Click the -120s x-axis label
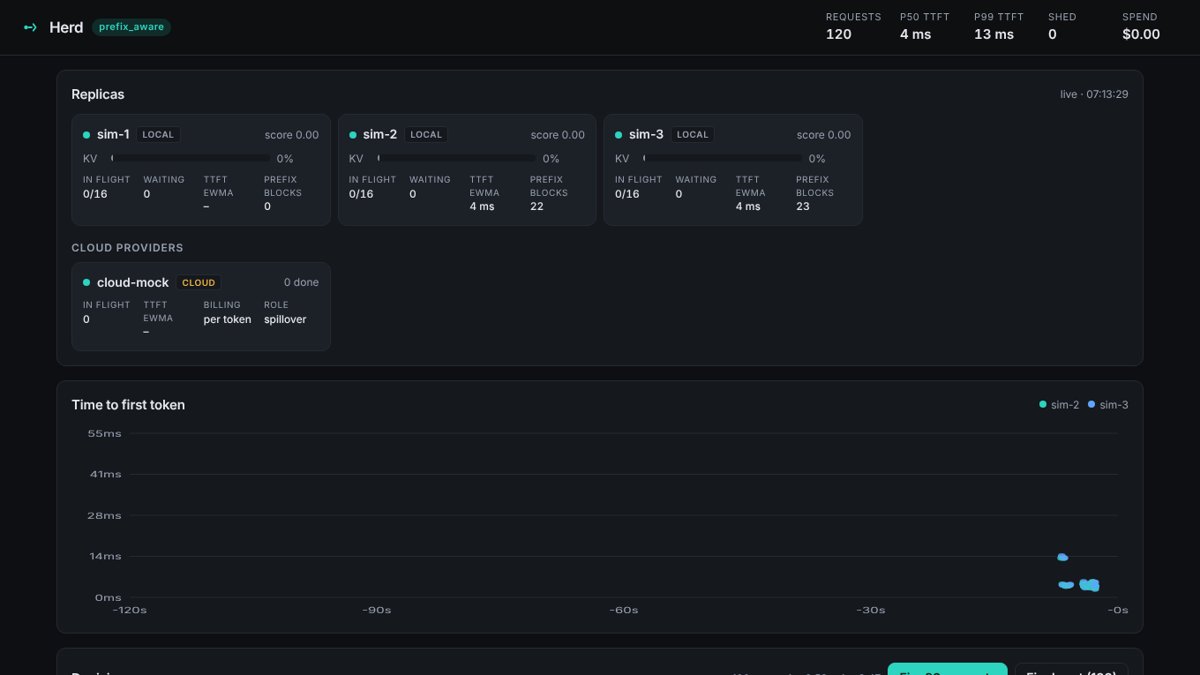 129,610
